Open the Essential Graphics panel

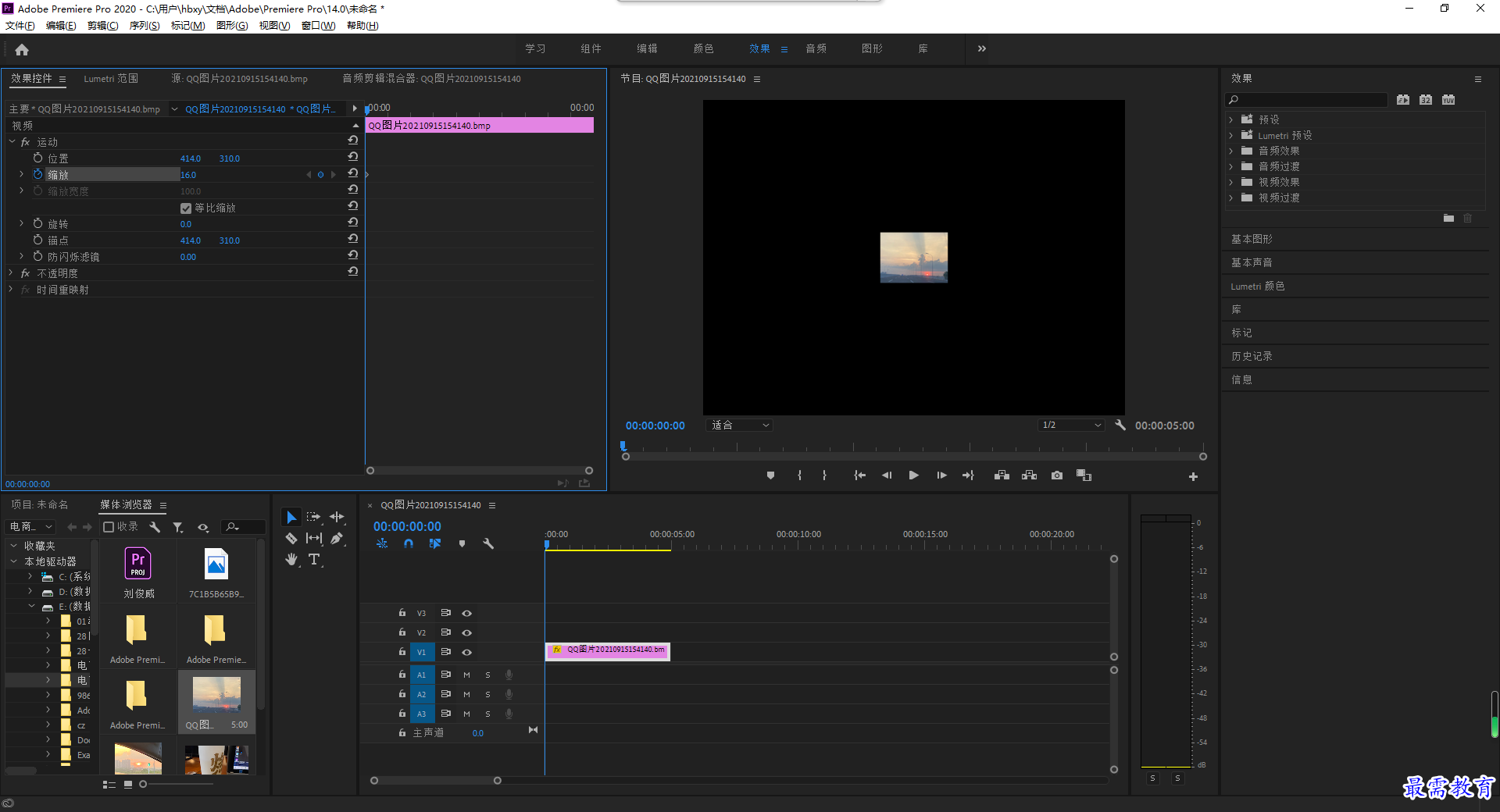tap(1252, 239)
